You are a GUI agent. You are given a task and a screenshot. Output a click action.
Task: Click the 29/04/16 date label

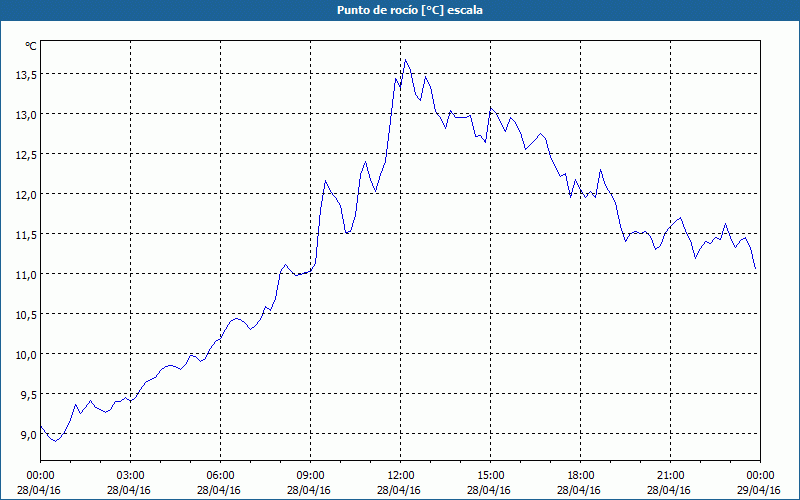coord(759,490)
